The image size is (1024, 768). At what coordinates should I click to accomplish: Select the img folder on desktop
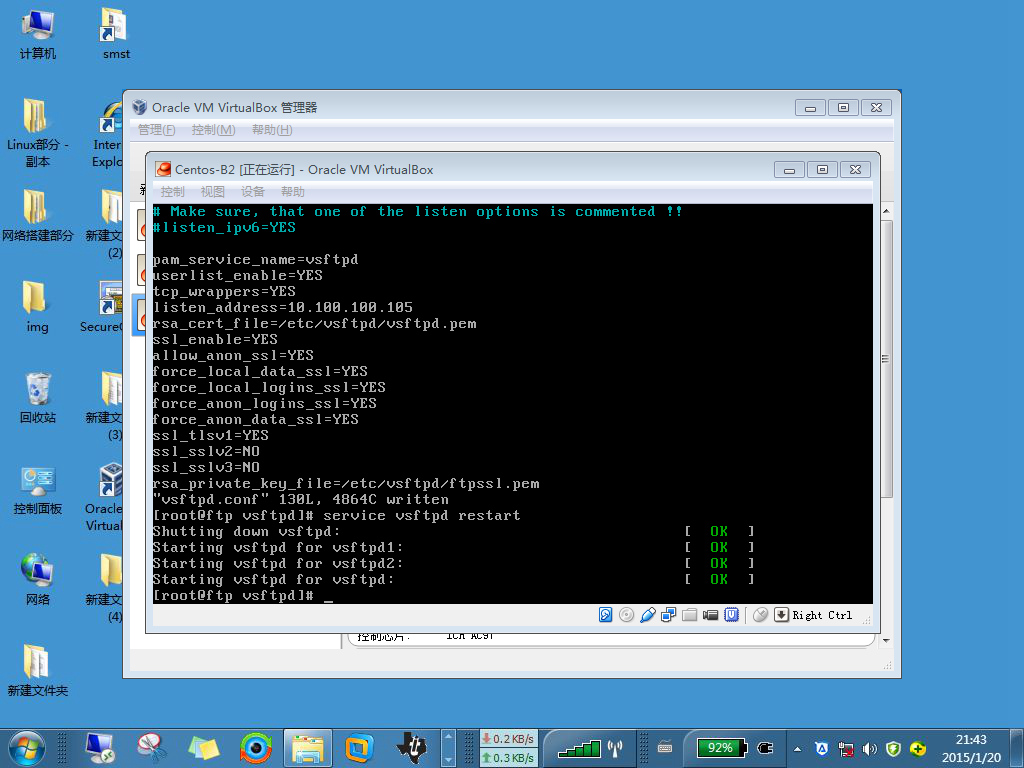[x=37, y=306]
